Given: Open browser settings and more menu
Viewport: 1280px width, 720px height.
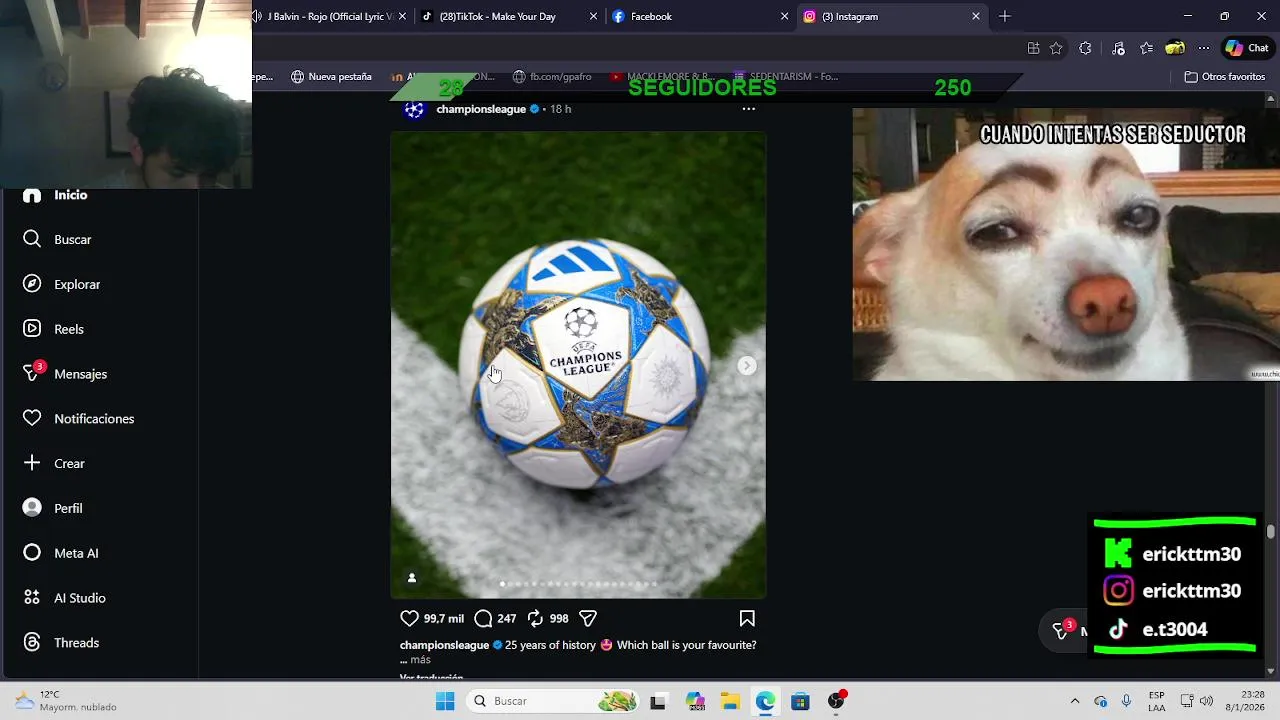Looking at the screenshot, I should coord(1204,48).
